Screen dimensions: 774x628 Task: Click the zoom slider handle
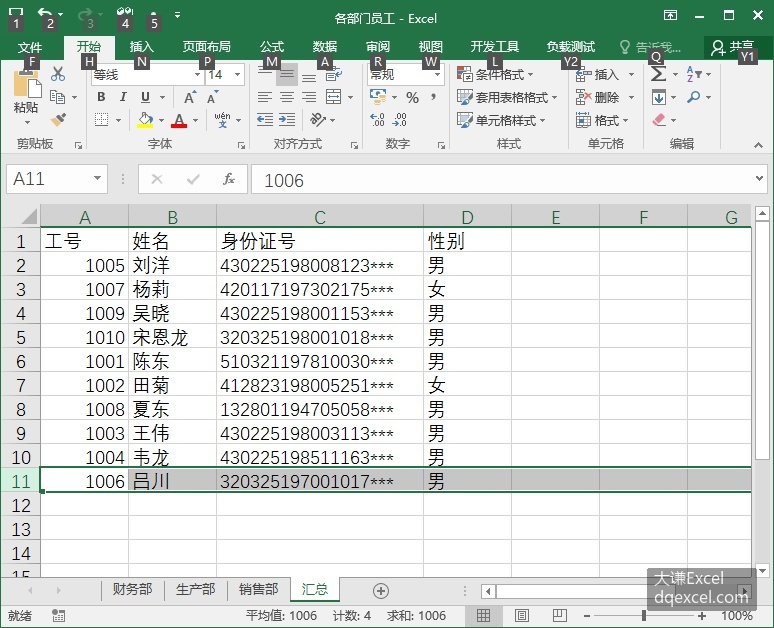pos(644,616)
